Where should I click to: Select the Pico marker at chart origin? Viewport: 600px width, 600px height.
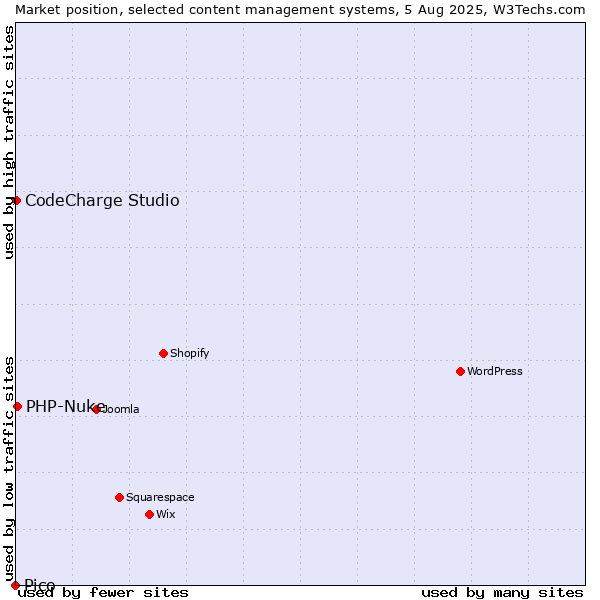point(15,585)
